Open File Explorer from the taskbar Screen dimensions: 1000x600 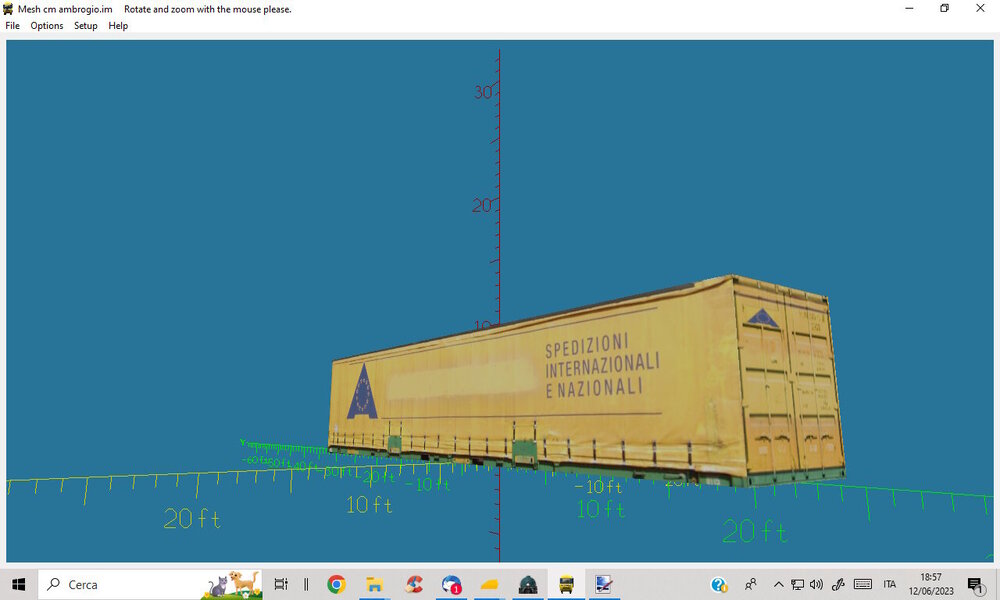point(374,584)
